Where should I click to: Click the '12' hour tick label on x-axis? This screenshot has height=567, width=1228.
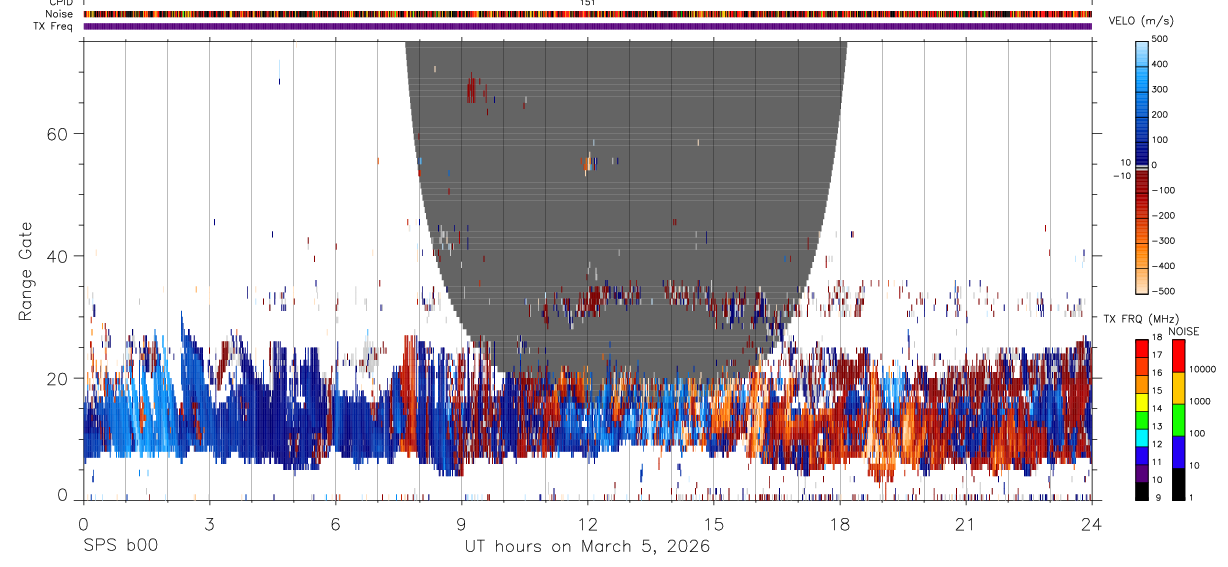pyautogui.click(x=587, y=524)
